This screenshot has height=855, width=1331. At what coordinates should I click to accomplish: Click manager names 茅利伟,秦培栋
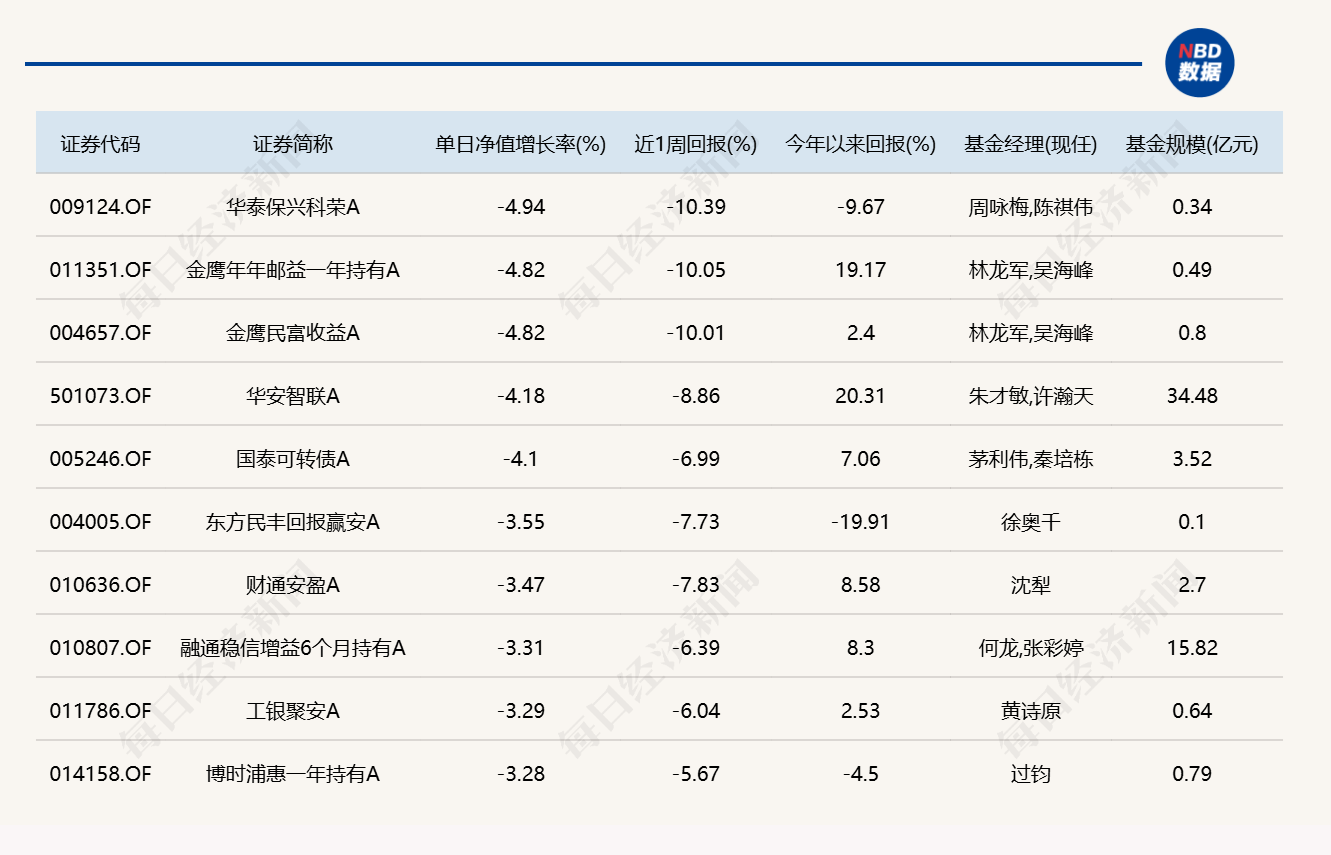pos(1031,459)
